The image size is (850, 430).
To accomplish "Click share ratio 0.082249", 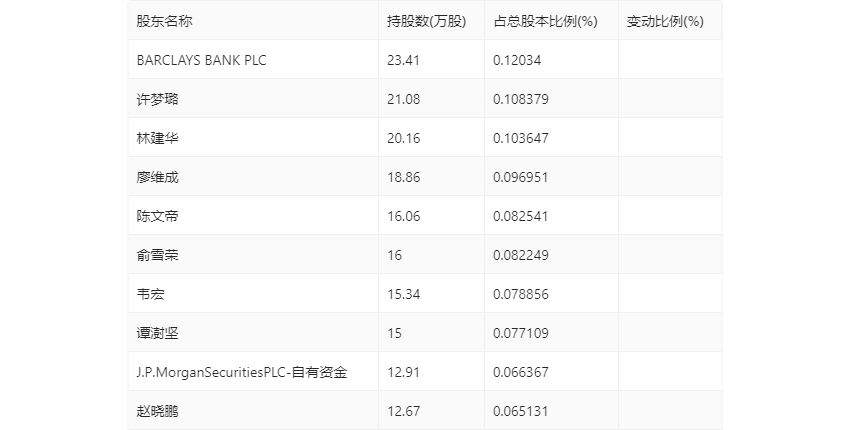I will [521, 255].
